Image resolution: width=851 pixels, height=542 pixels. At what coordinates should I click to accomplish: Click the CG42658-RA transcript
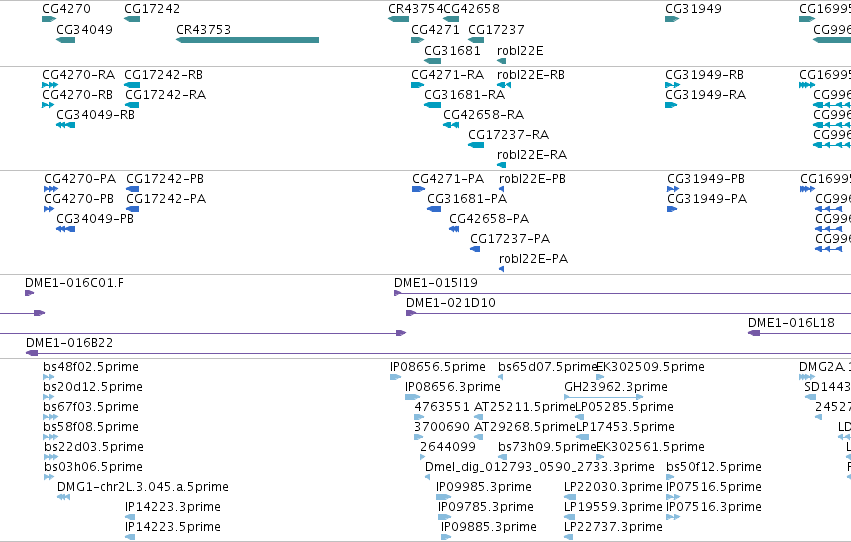[451, 125]
